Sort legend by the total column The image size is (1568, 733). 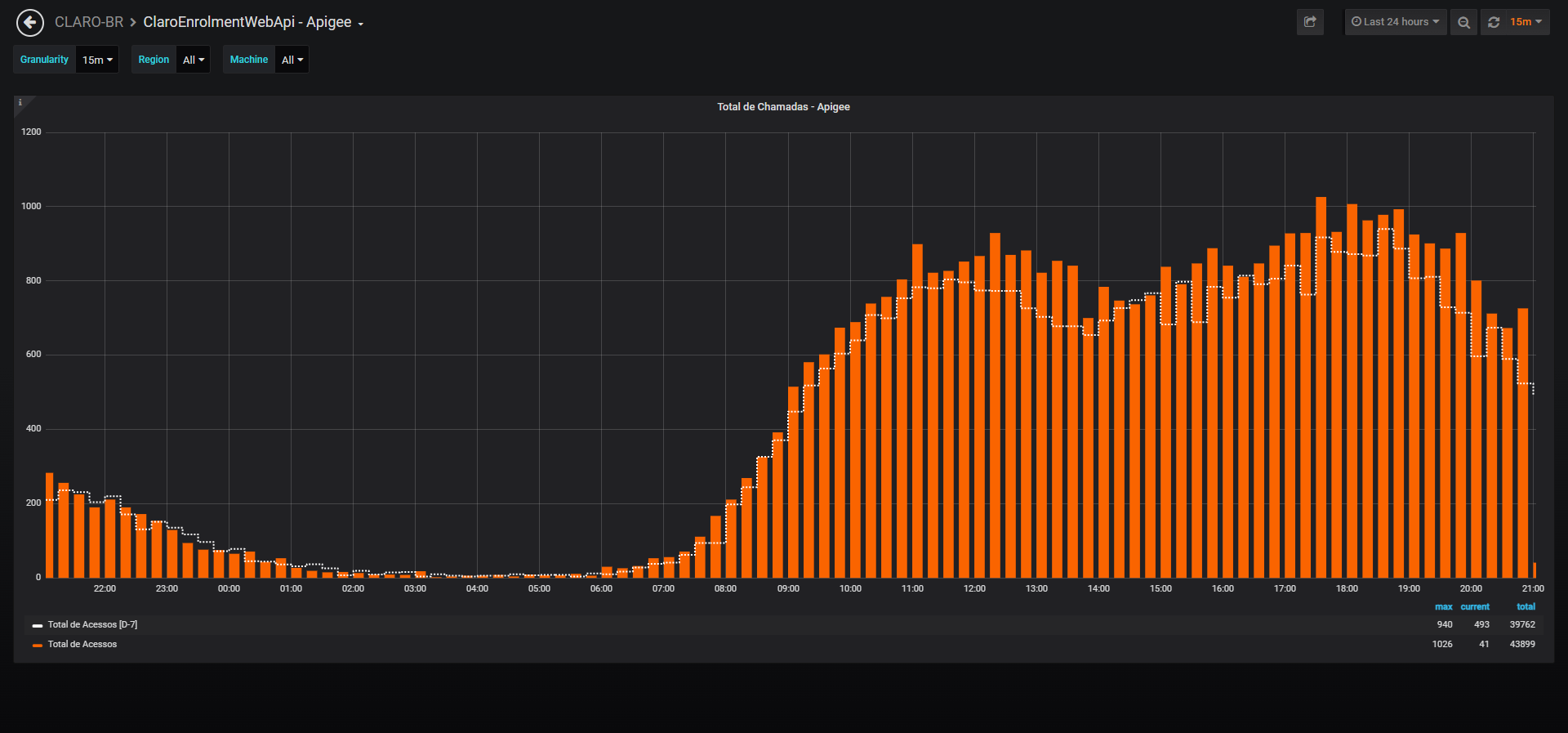point(1526,606)
